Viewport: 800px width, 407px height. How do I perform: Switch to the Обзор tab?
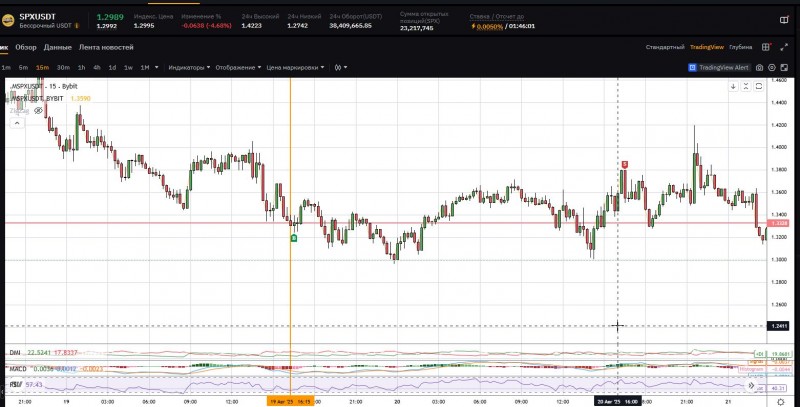[x=26, y=47]
